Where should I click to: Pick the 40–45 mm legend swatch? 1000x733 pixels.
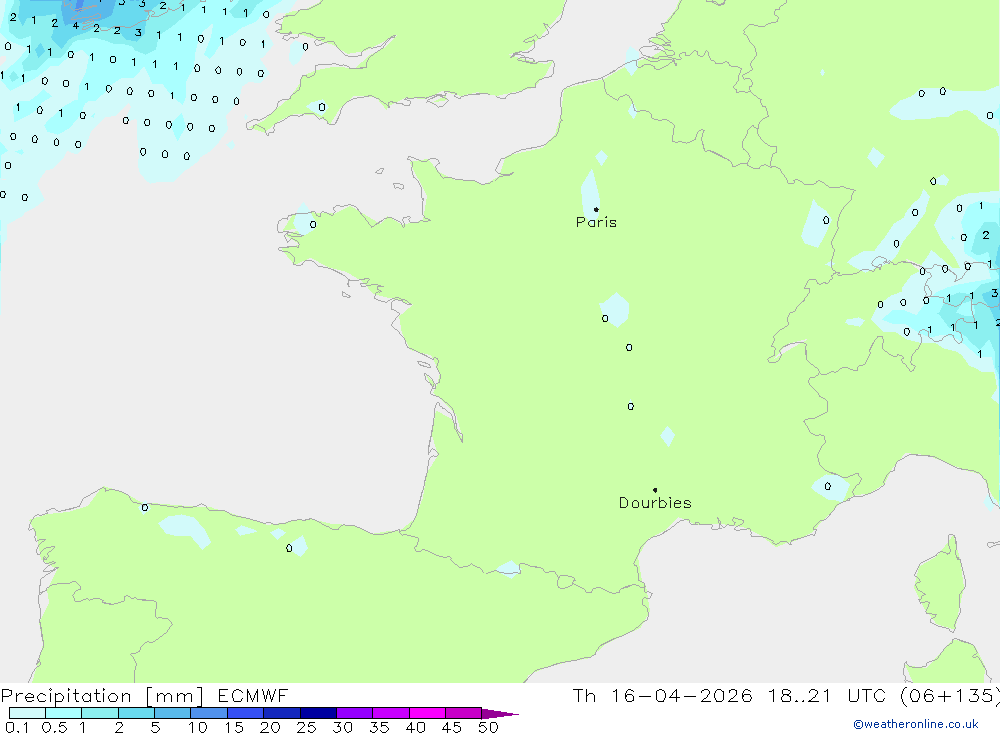tap(427, 713)
